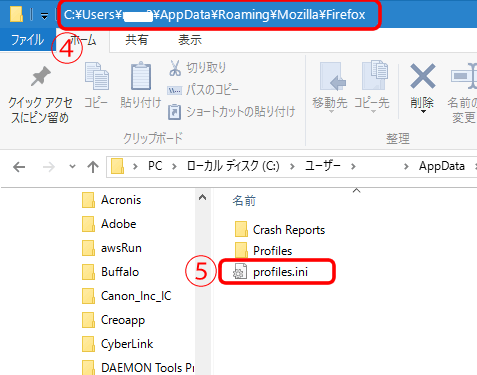Click the クイック アクセスにピン留め pin icon
The image size is (477, 375).
[x=41, y=76]
